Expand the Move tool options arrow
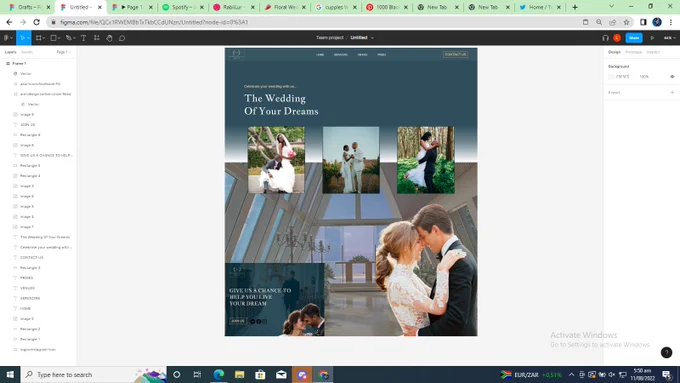The image size is (680, 383). (29, 38)
